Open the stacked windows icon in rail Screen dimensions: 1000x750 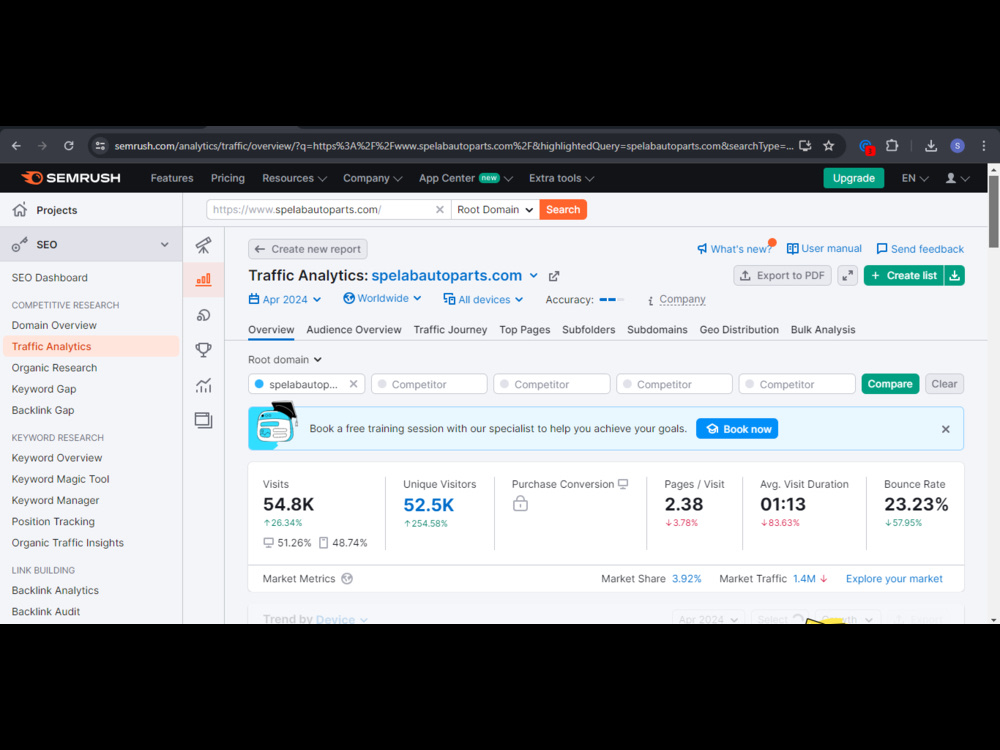pos(203,420)
